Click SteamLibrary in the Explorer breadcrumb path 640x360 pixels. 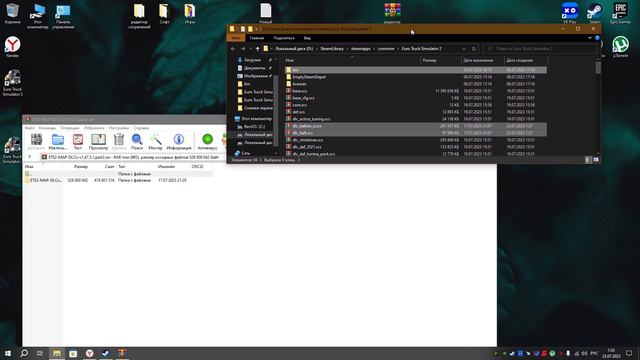tap(332, 49)
